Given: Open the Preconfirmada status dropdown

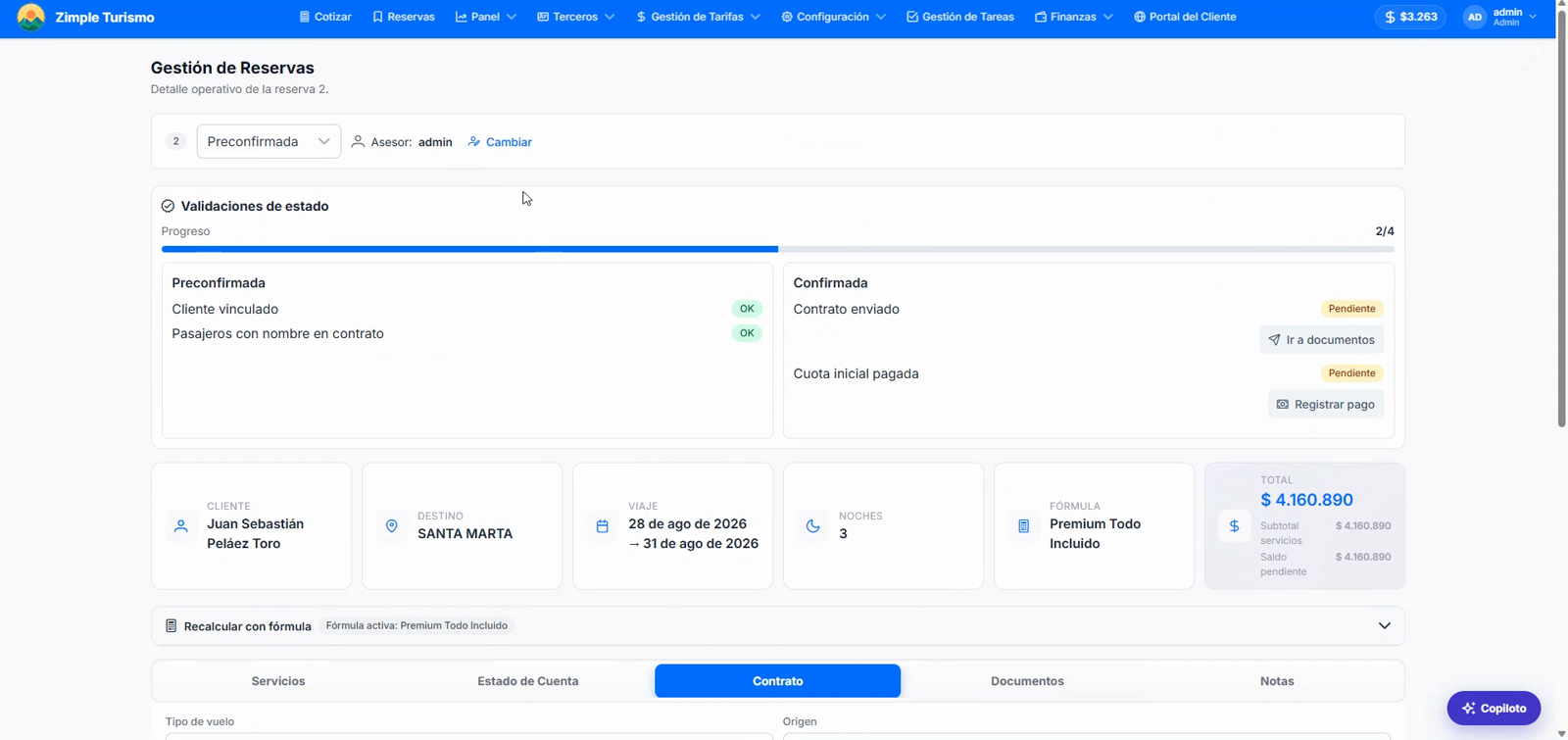Looking at the screenshot, I should click(269, 141).
